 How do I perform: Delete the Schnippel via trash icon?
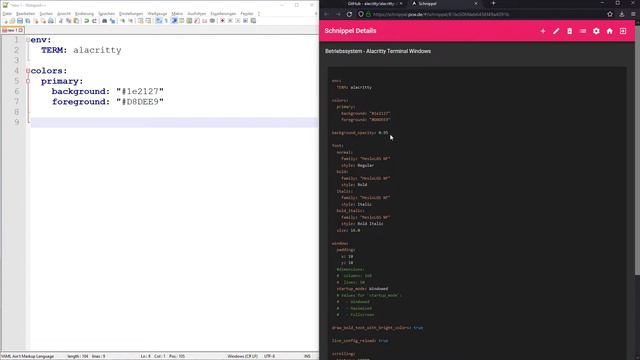tap(569, 31)
